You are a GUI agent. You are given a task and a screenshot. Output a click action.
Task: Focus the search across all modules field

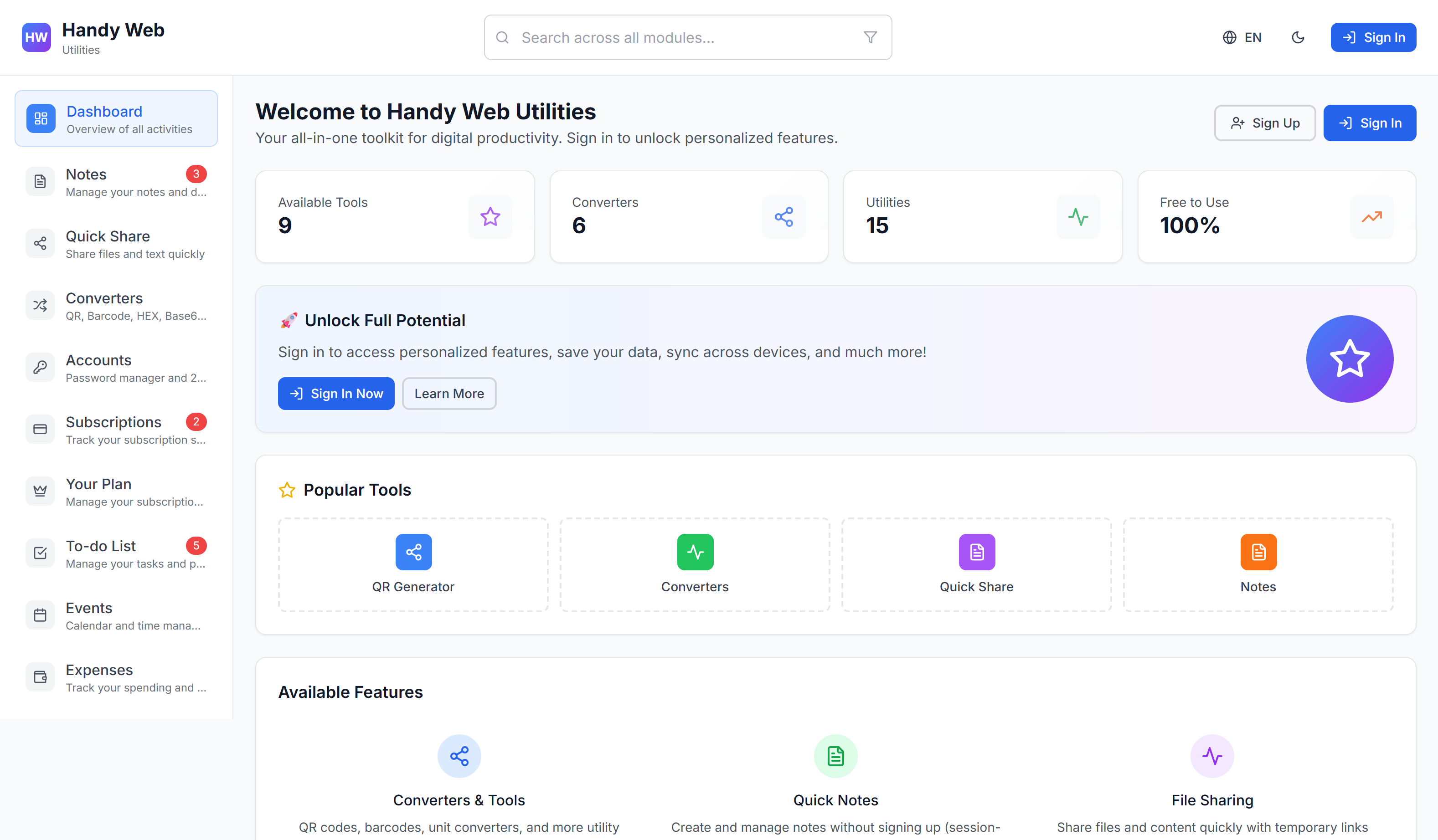(x=679, y=38)
